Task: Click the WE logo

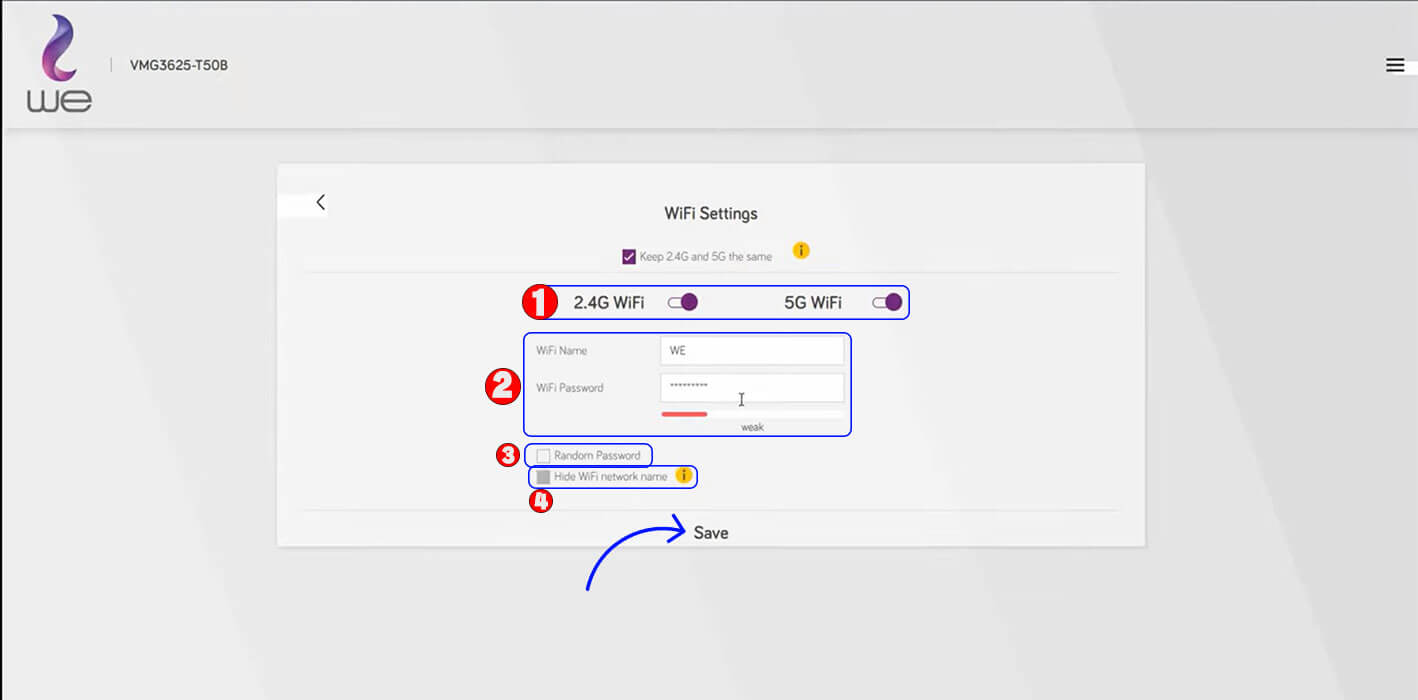Action: coord(59,64)
